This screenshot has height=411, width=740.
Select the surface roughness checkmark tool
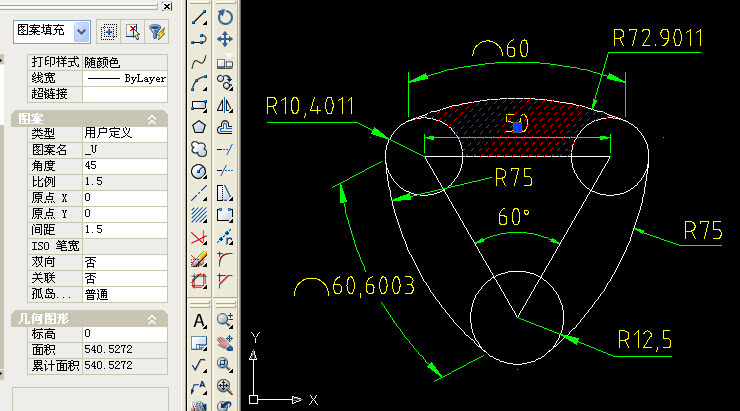[199, 365]
